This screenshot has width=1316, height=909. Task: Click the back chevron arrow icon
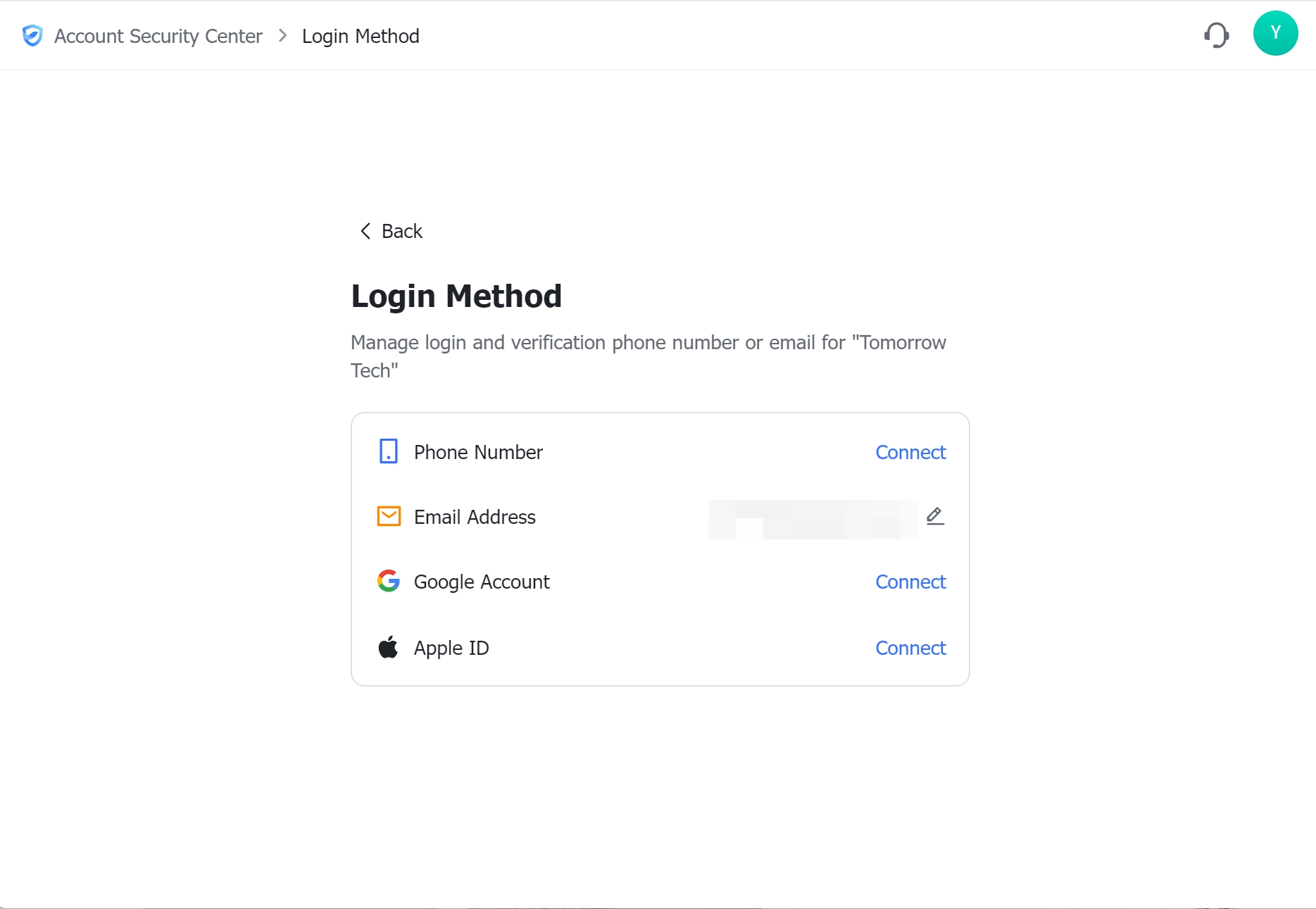click(x=365, y=231)
